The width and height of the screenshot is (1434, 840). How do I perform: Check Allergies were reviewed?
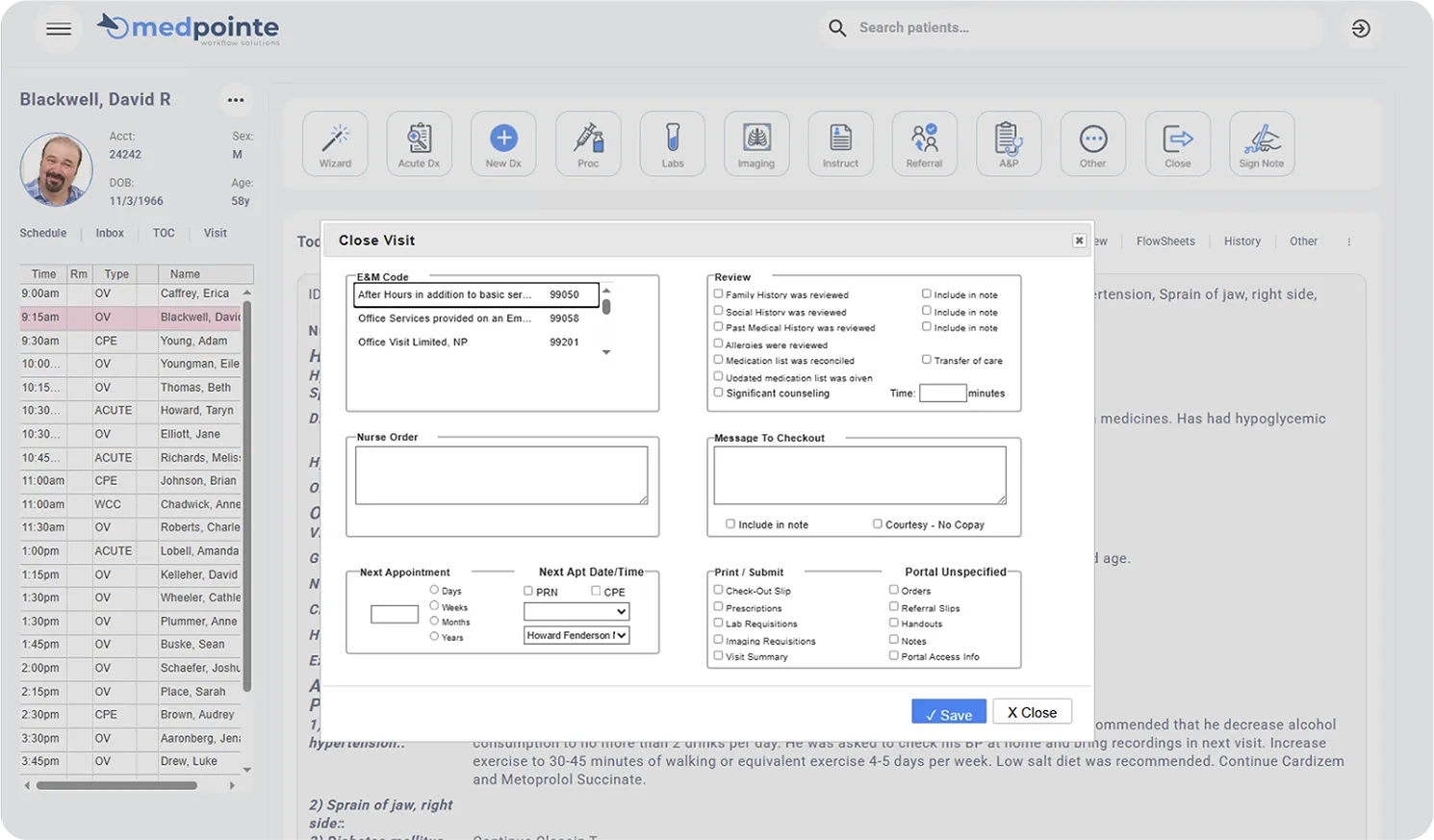pyautogui.click(x=718, y=344)
